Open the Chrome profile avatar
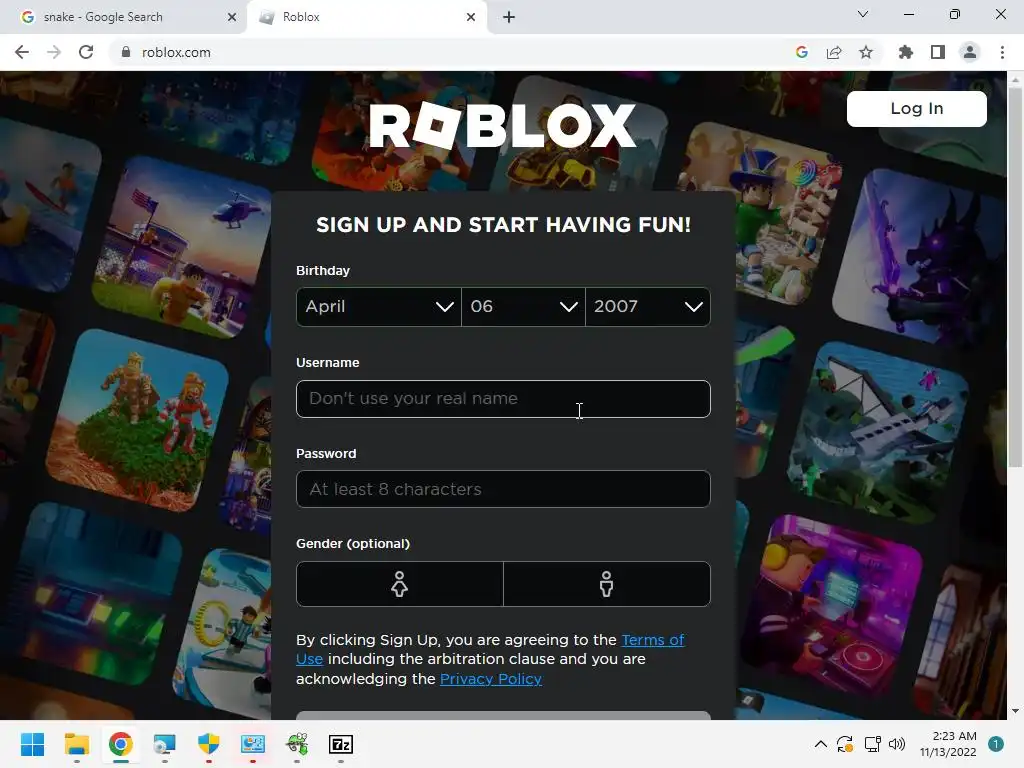 [970, 52]
